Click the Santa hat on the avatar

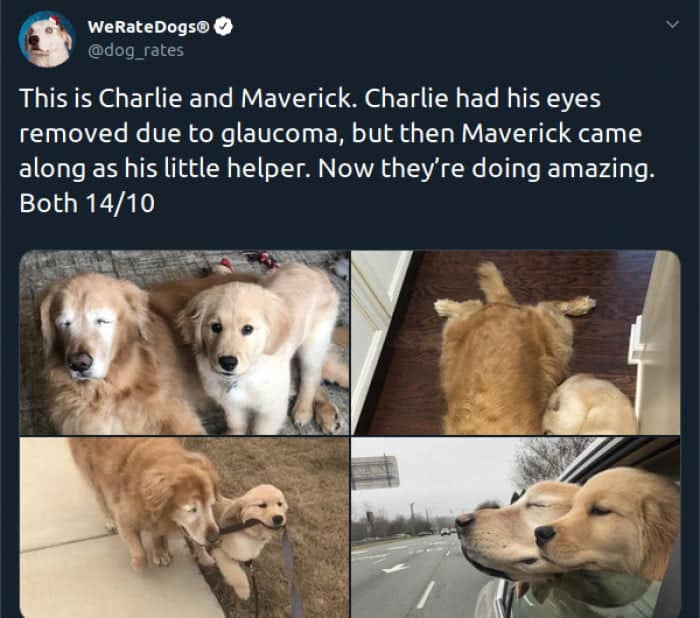point(55,20)
